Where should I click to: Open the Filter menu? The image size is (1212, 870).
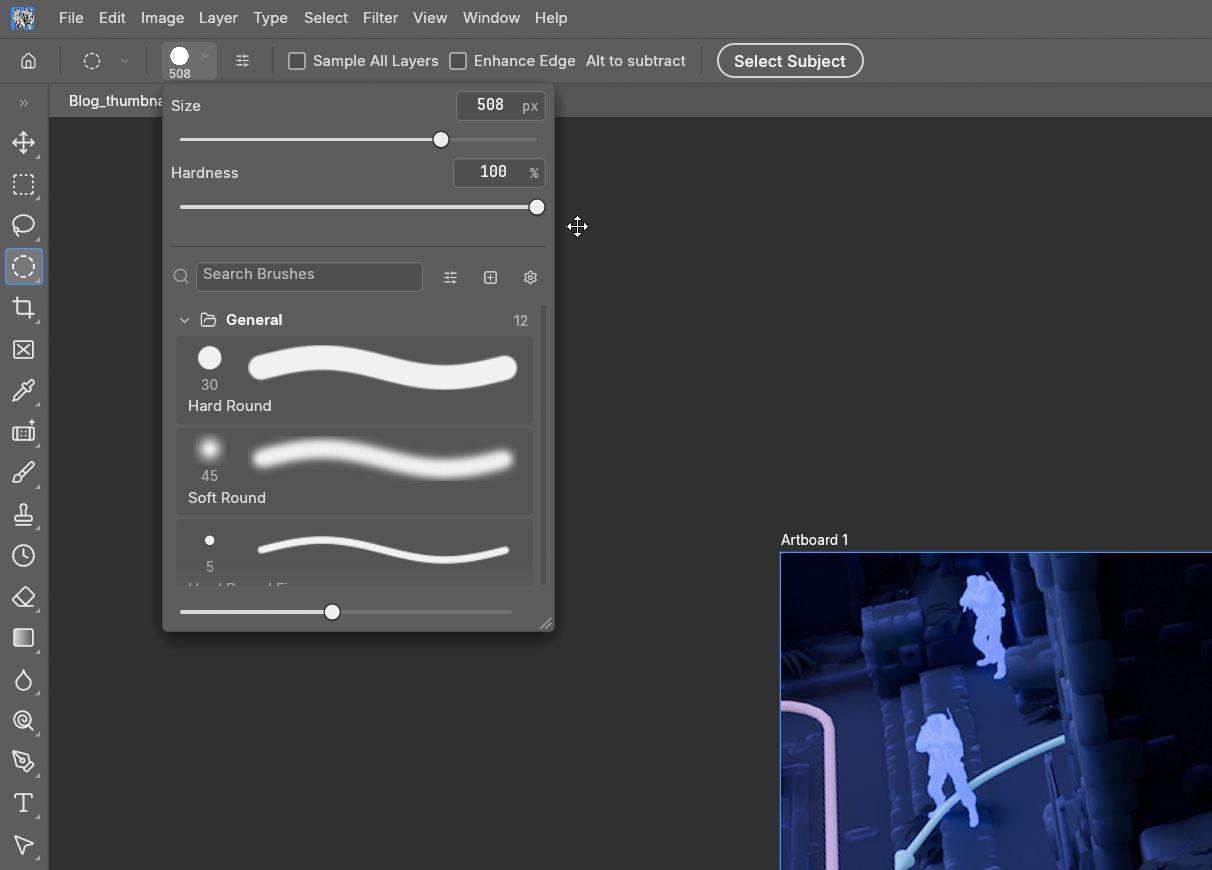point(380,18)
